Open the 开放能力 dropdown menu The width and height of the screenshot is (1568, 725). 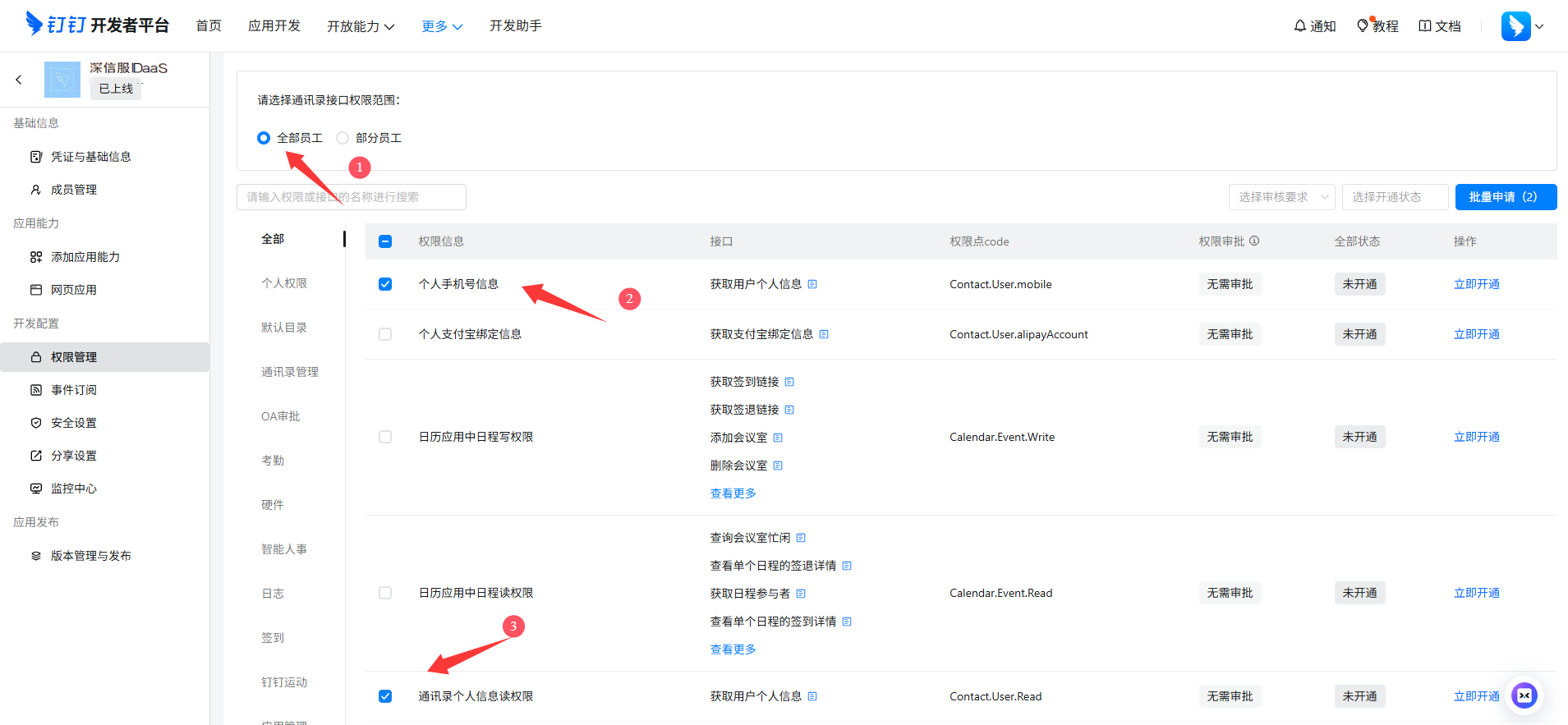361,26
